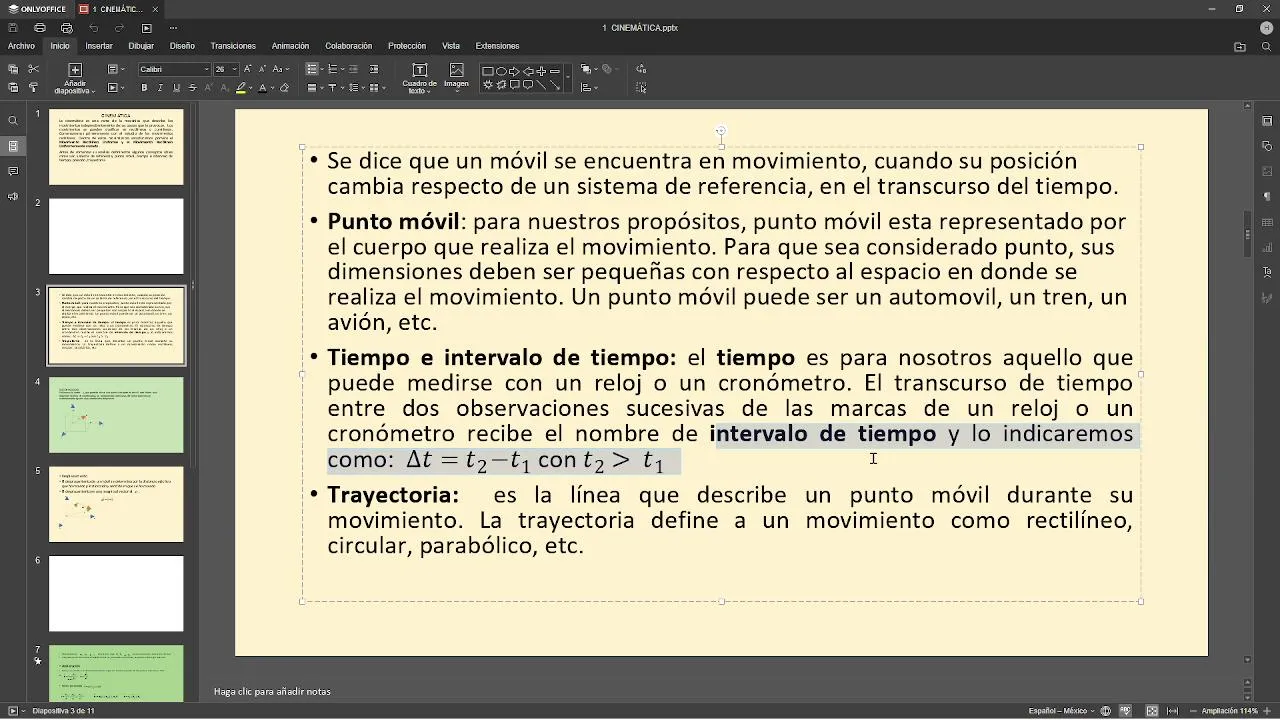This screenshot has height=720, width=1280.
Task: Click the Print icon
Action: (40, 28)
